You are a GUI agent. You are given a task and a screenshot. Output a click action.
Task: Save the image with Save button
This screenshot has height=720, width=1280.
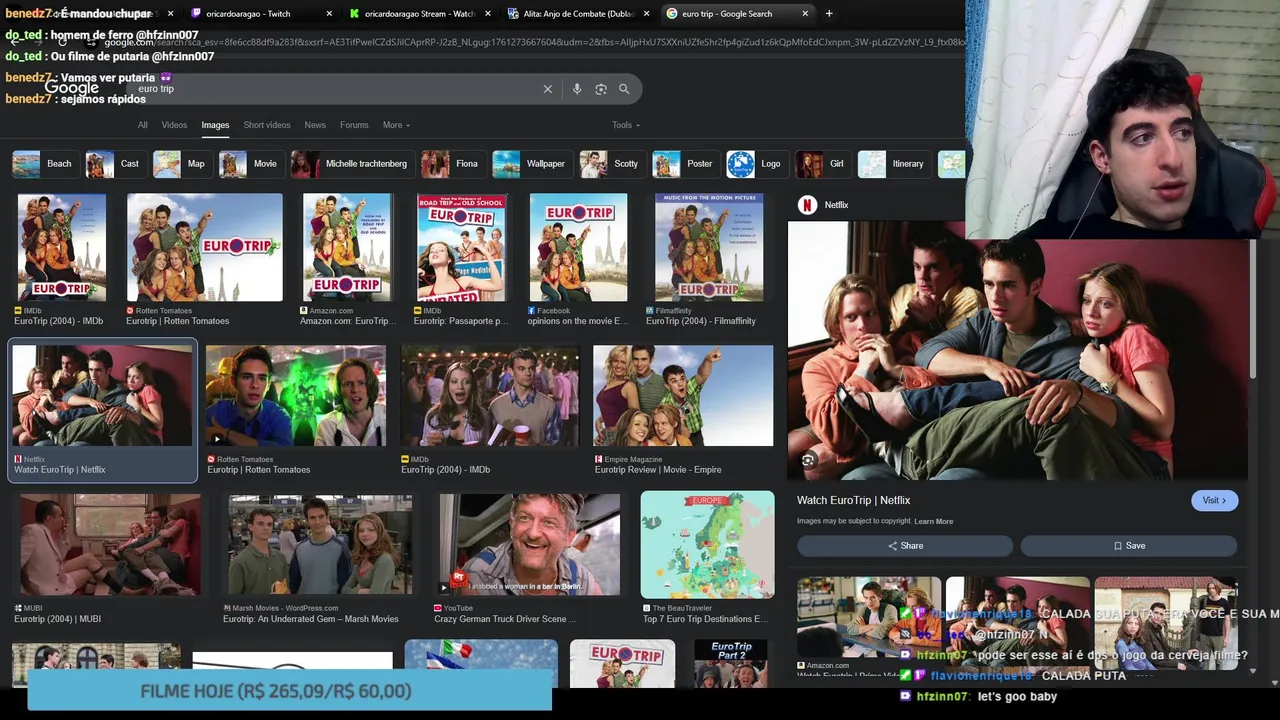coord(1129,546)
